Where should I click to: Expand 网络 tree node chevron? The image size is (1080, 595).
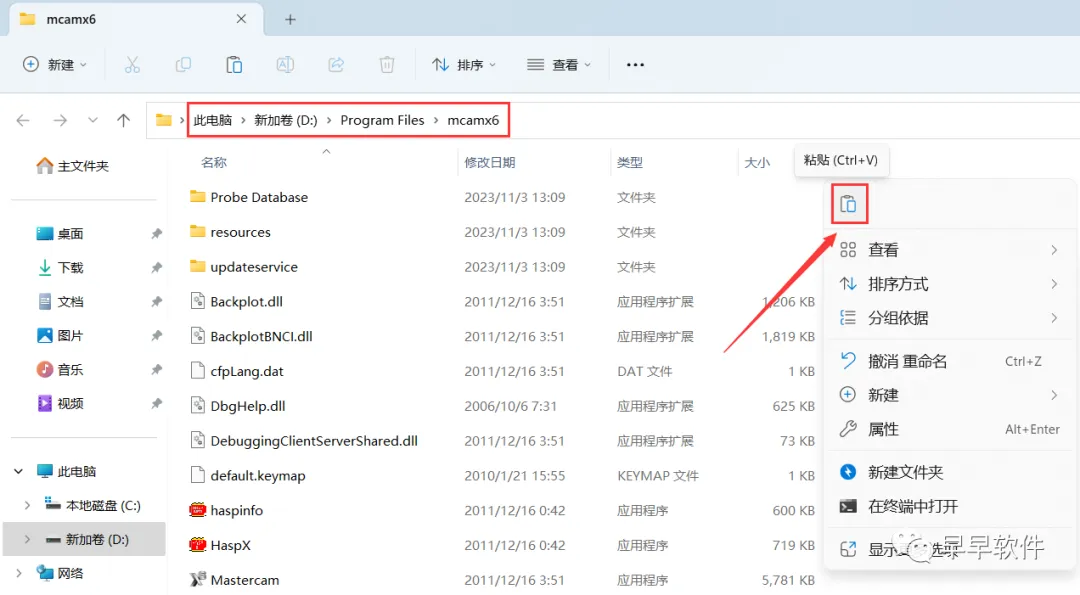coord(19,573)
